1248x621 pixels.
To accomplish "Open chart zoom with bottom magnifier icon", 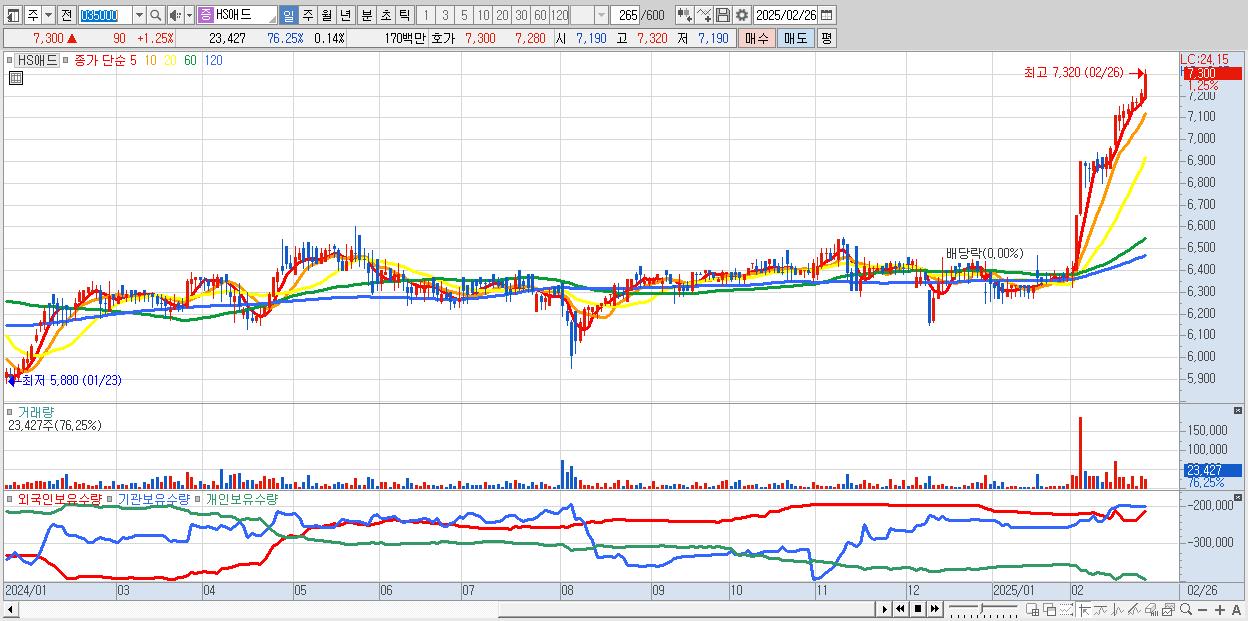I will 1186,609.
